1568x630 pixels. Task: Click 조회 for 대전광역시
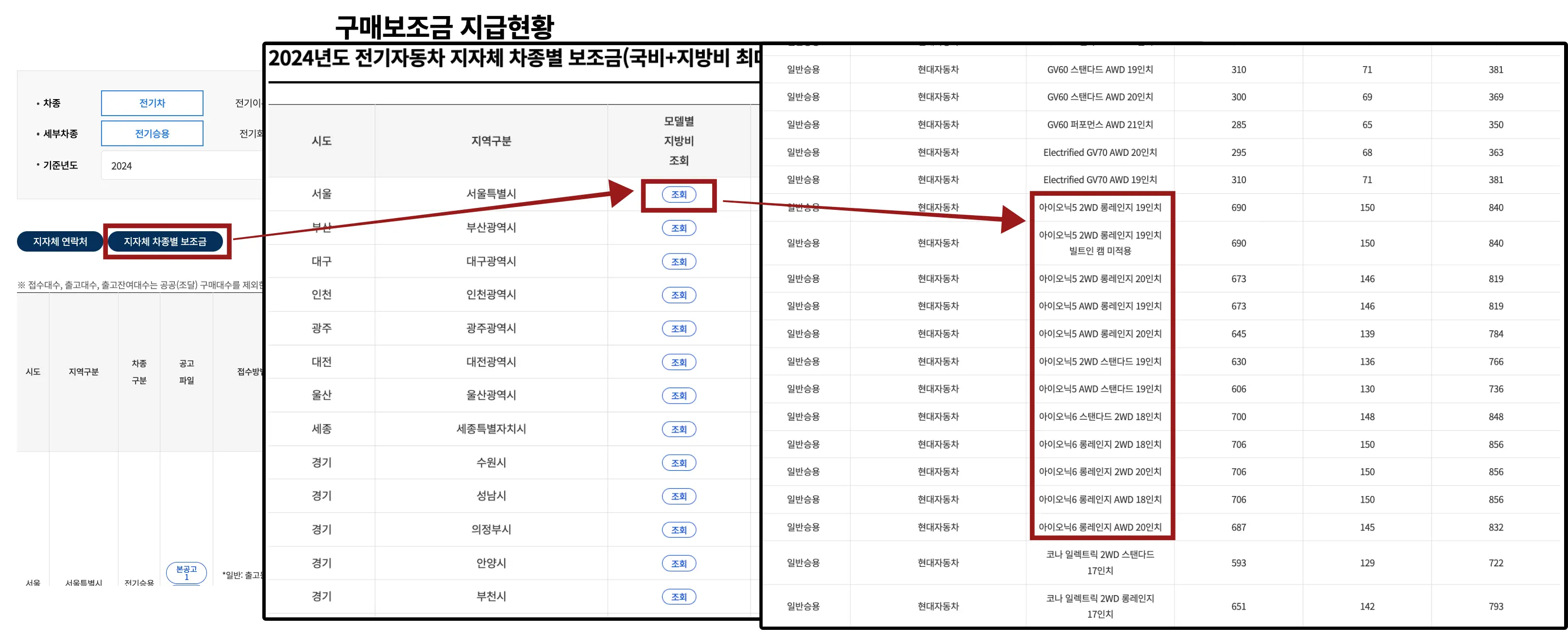pos(678,362)
